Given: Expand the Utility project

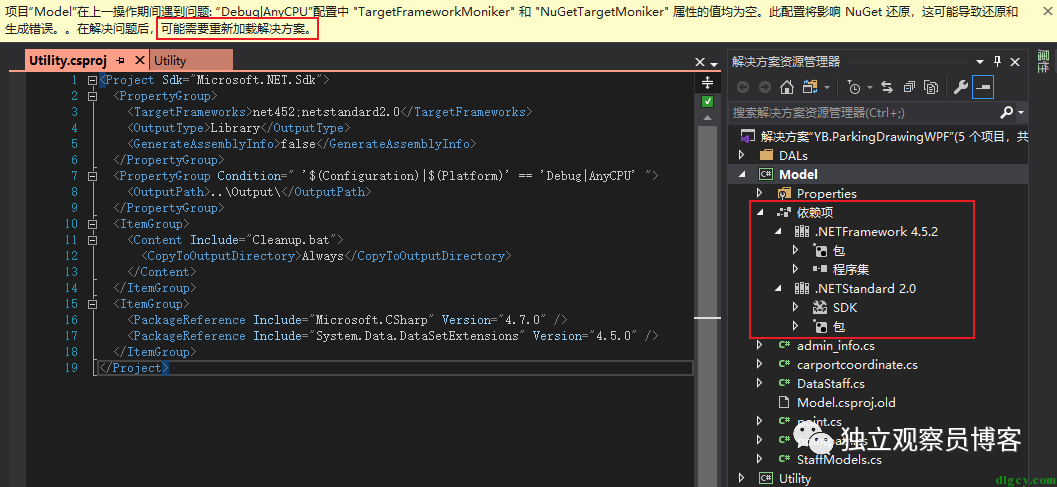Looking at the screenshot, I should 742,478.
